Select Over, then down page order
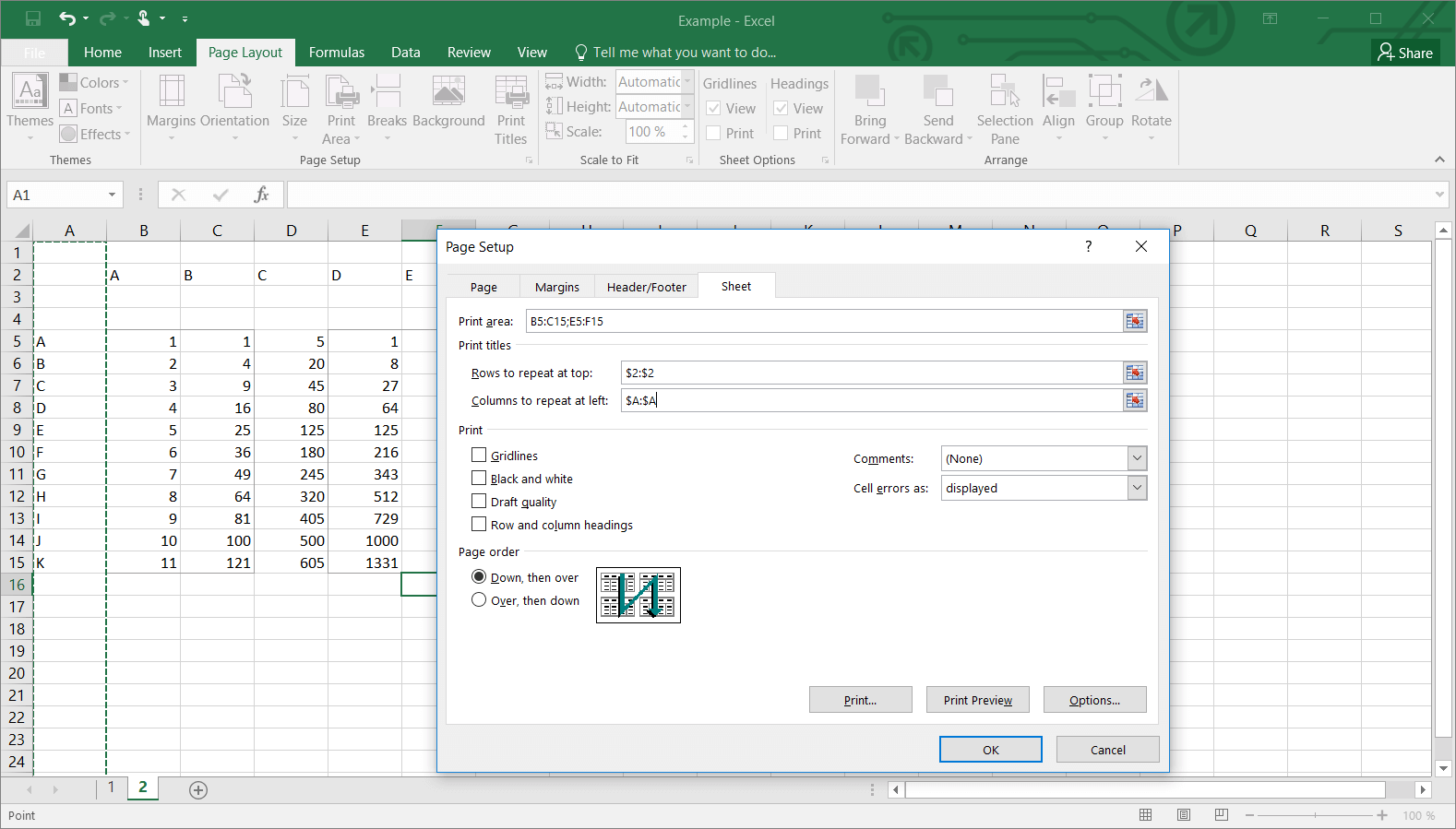Screen dimensions: 1456x829 tap(479, 599)
